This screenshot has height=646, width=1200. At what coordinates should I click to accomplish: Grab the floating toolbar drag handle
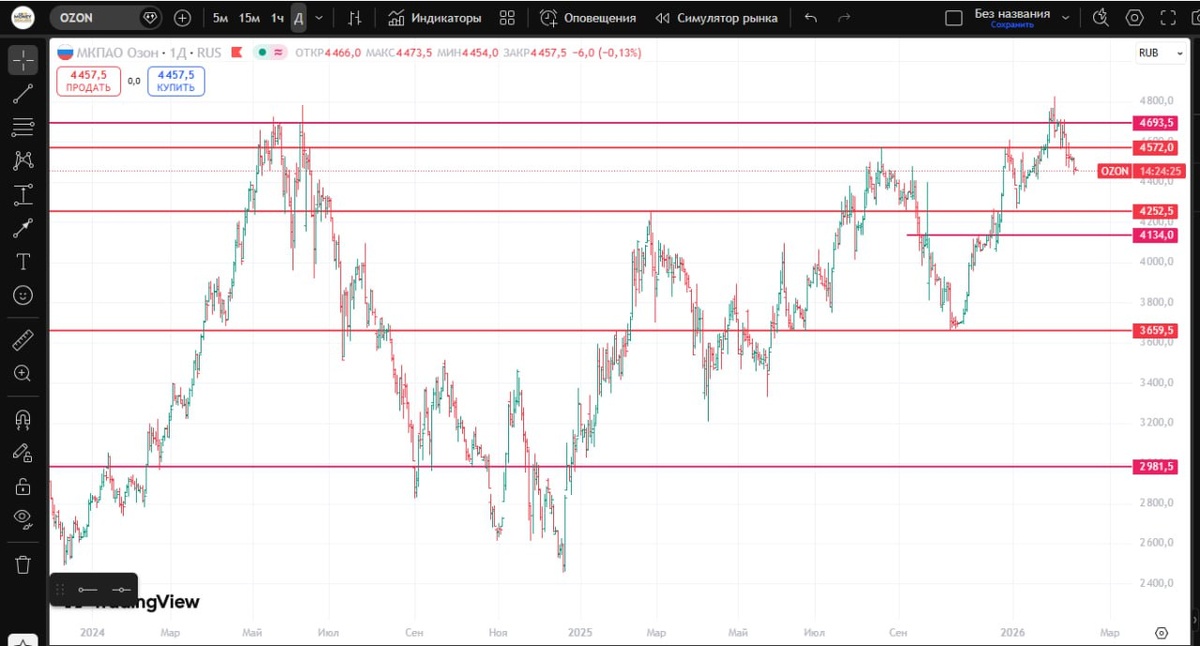(60, 590)
